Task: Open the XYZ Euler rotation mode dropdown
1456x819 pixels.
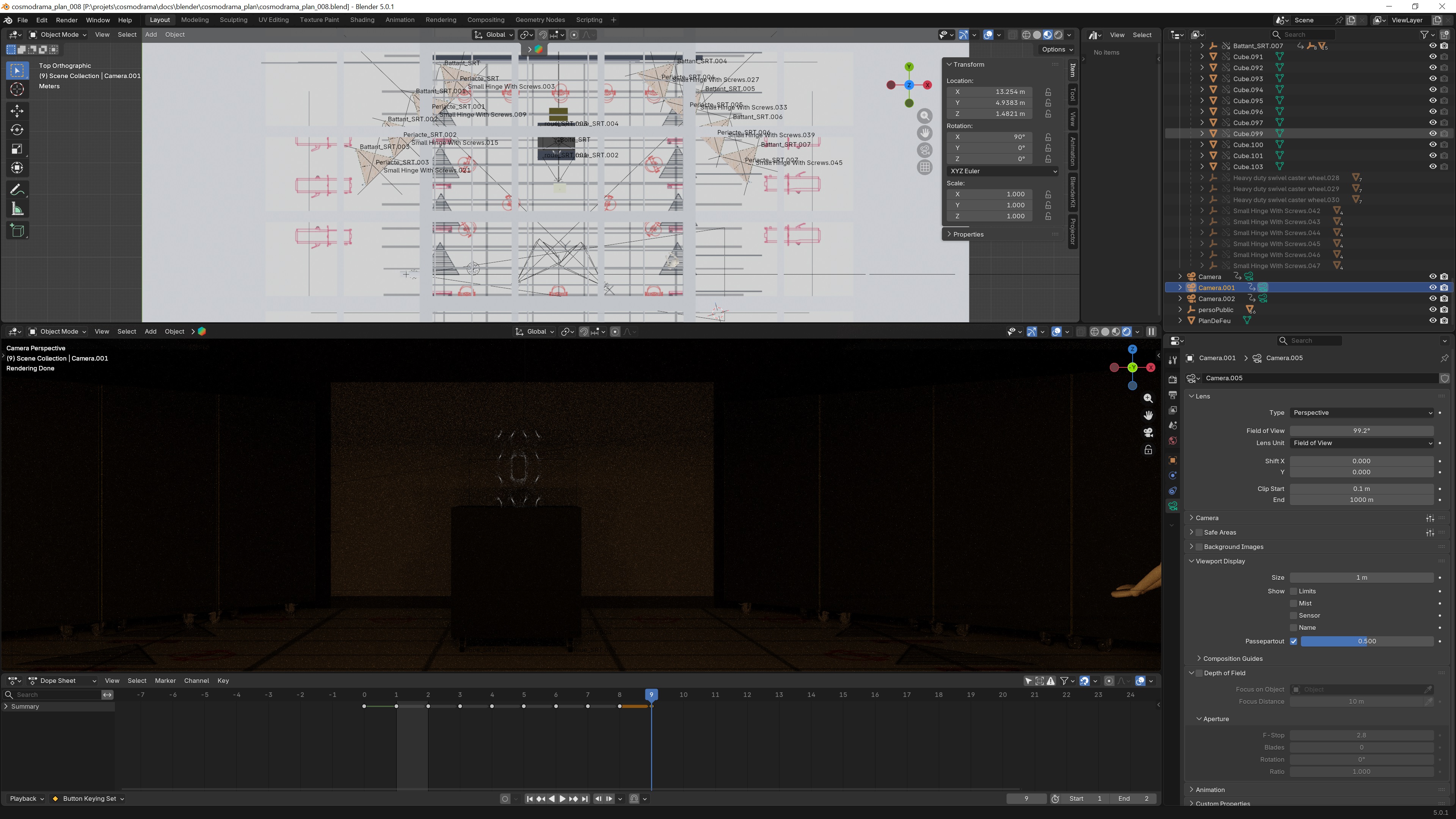Action: [x=1003, y=171]
